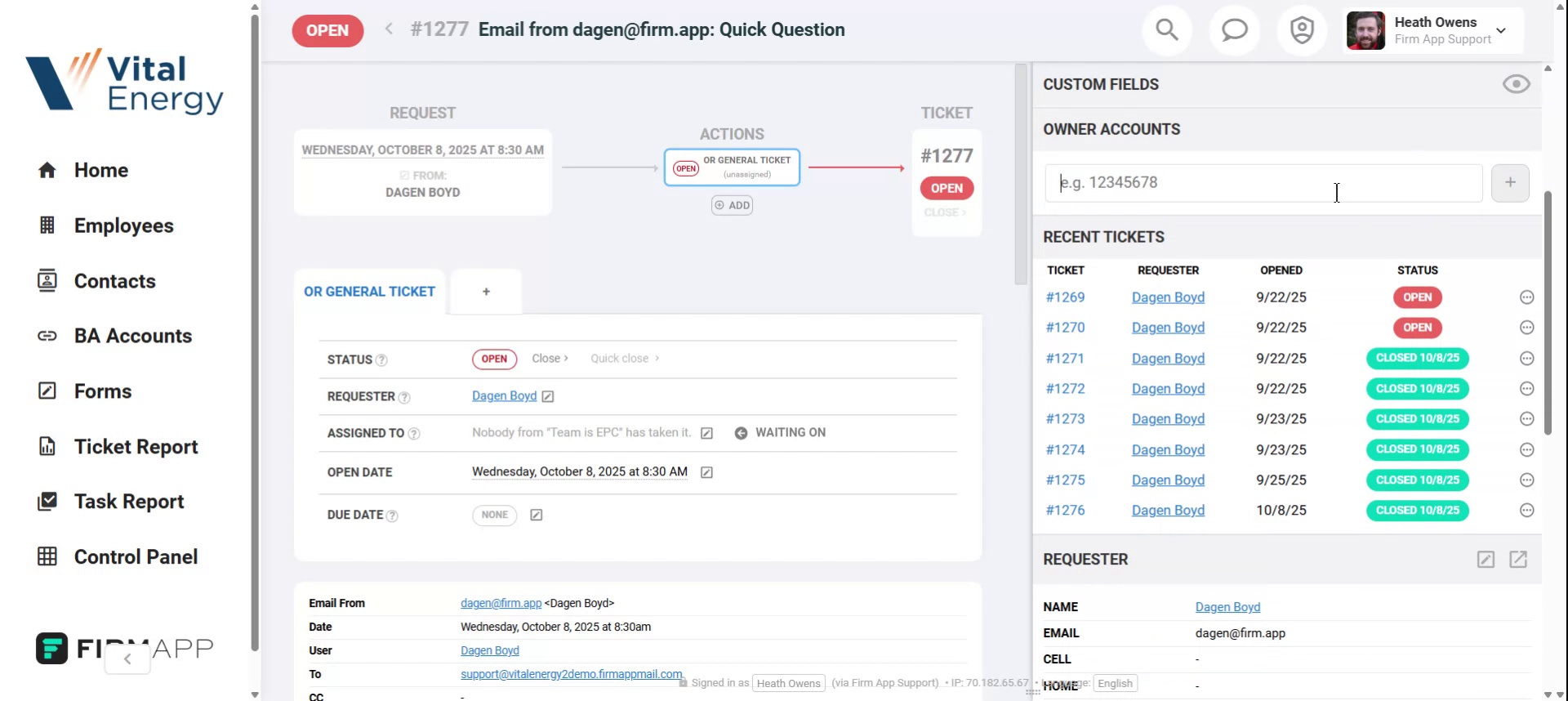Click the plus button for Owner Accounts
Viewport: 1568px width, 701px height.
[1509, 183]
